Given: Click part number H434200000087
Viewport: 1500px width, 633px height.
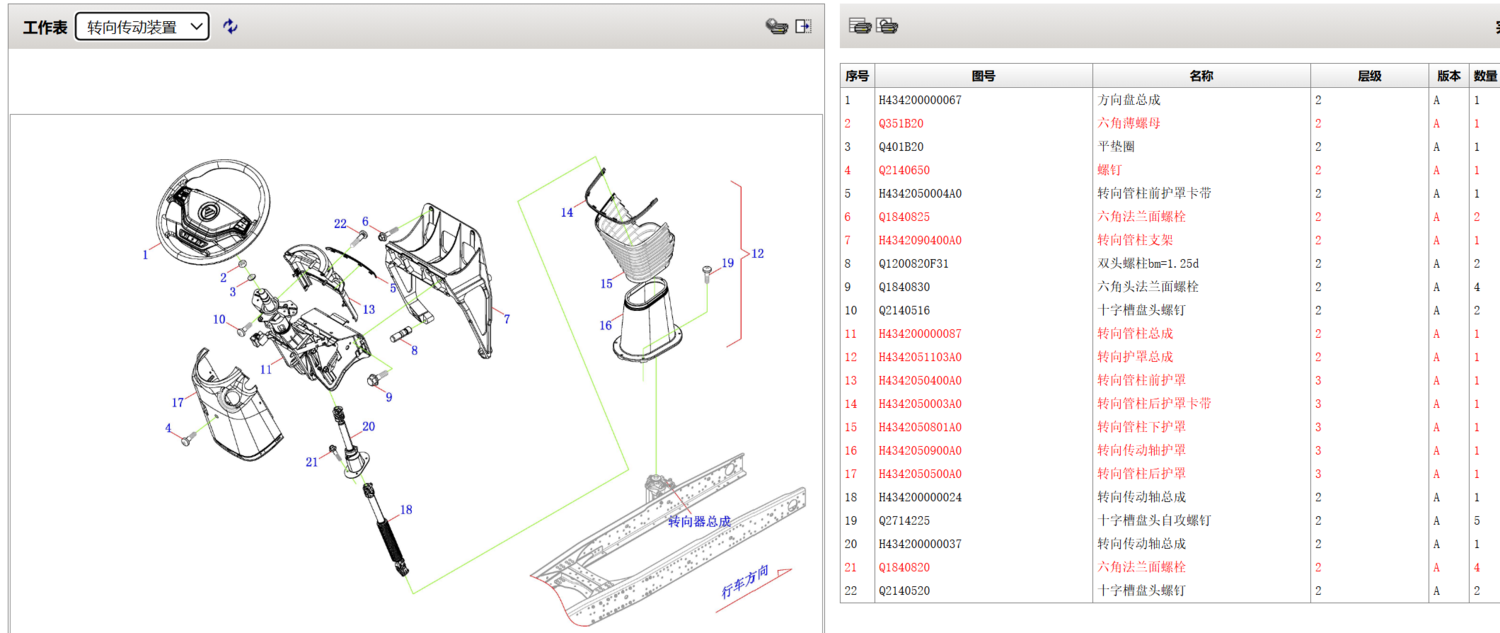Looking at the screenshot, I should [x=920, y=334].
